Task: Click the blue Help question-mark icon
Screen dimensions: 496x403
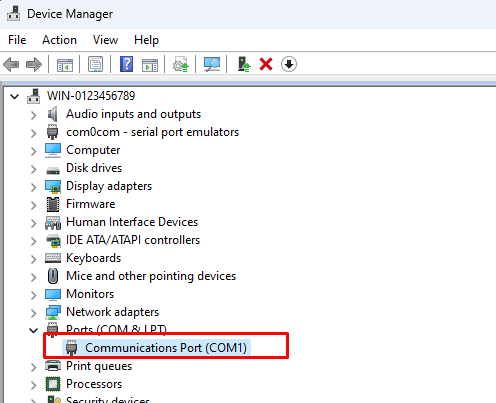Action: point(126,64)
